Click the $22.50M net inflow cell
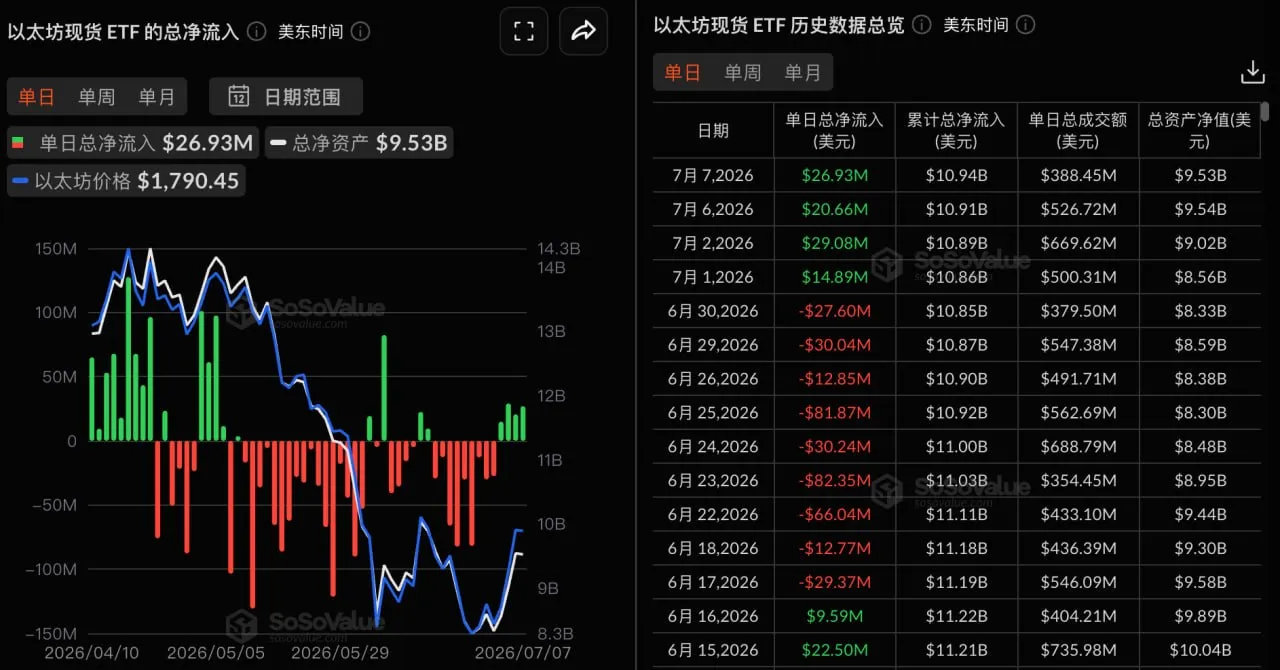This screenshot has height=670, width=1280. click(834, 651)
